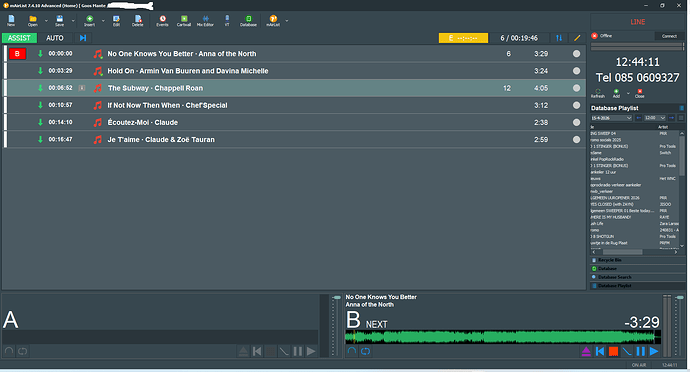Click the Edit toolbar icon
Image resolution: width=690 pixels, height=372 pixels.
coord(116,20)
